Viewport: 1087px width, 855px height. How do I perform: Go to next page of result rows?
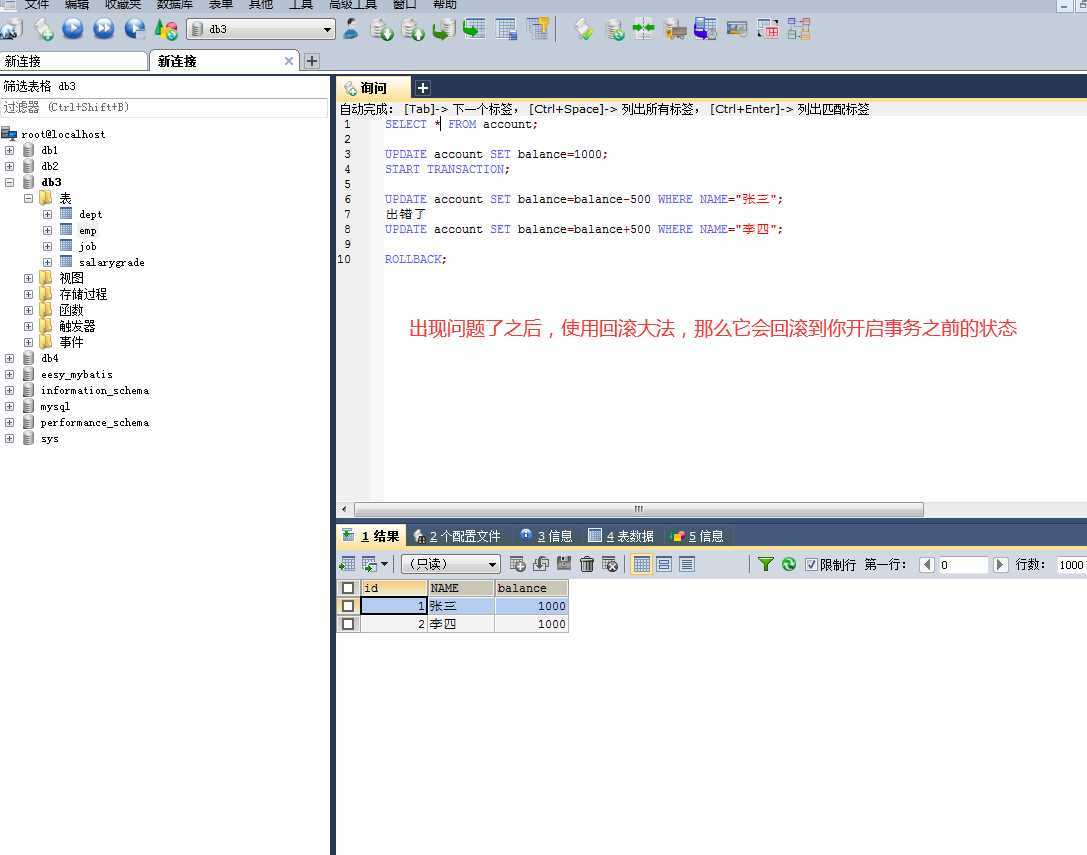(1000, 564)
